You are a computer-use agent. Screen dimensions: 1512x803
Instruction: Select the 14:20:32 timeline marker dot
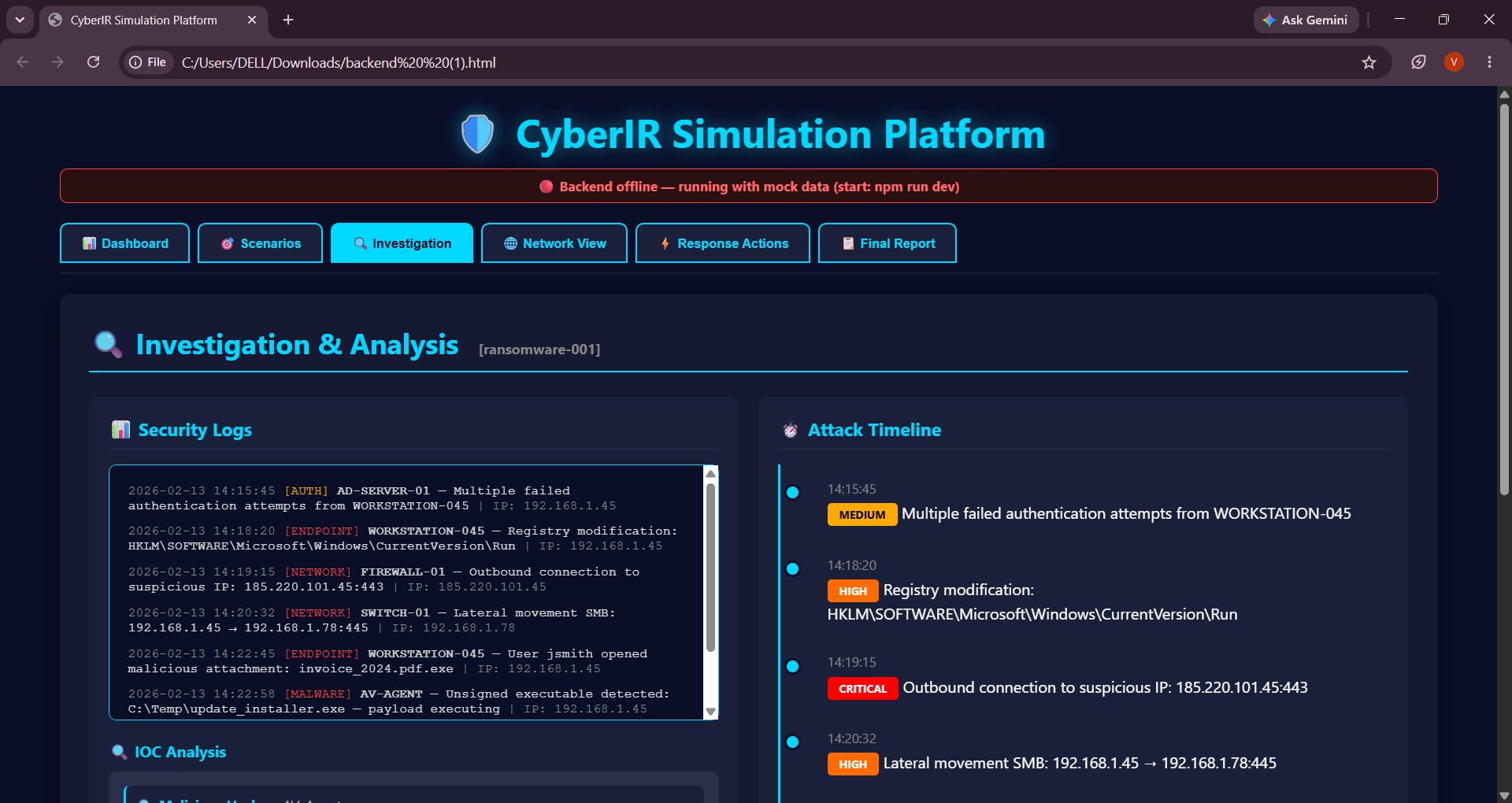793,742
